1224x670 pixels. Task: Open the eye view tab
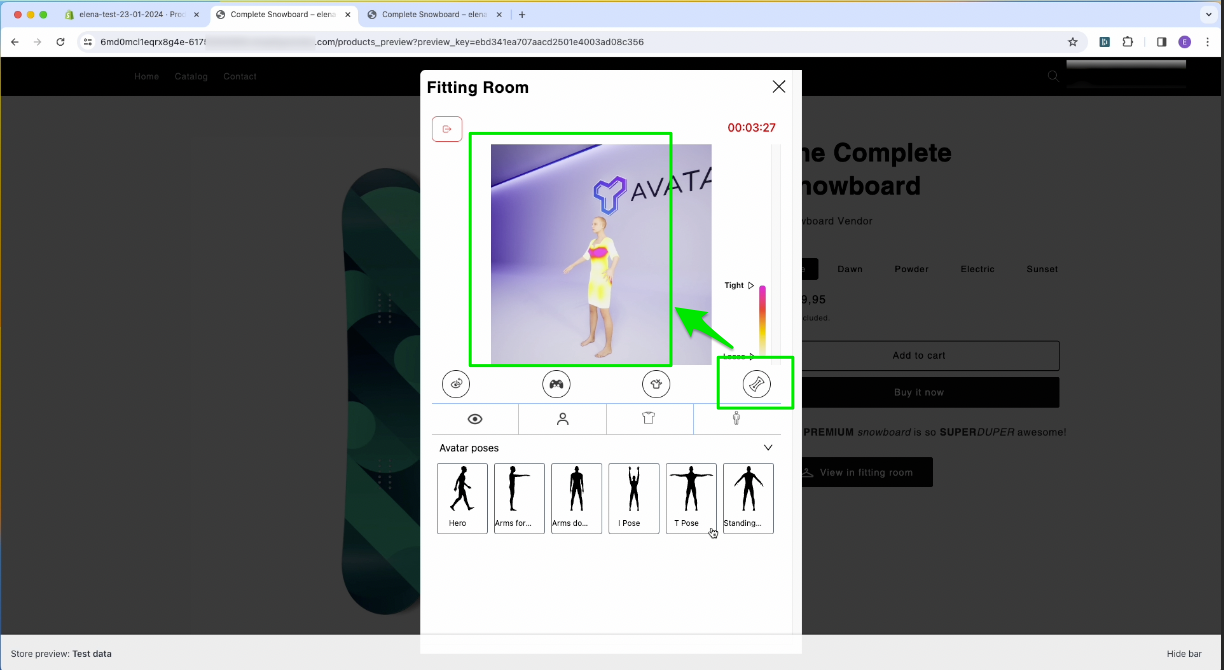coord(475,419)
